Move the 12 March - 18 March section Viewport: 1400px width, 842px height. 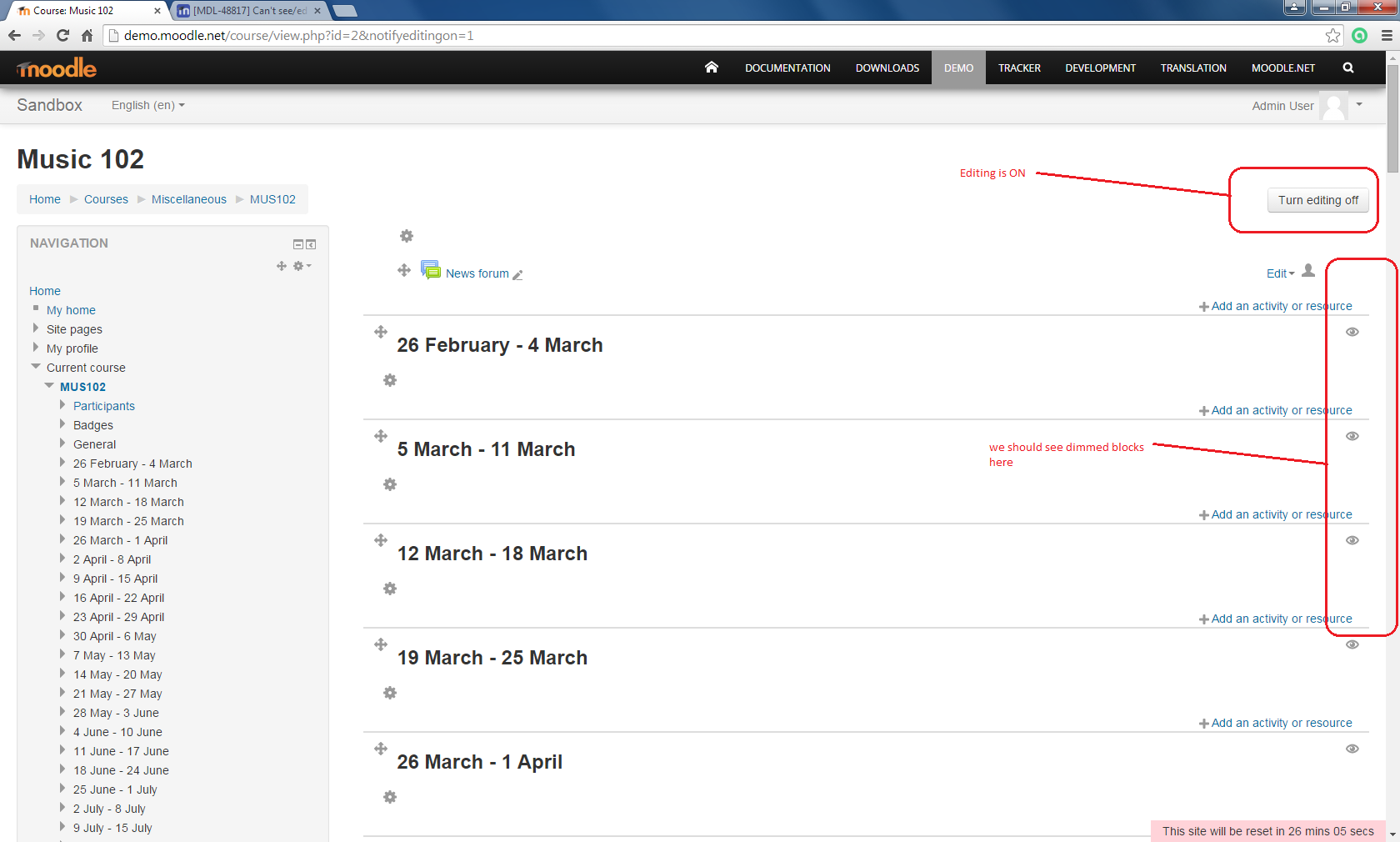(x=381, y=540)
